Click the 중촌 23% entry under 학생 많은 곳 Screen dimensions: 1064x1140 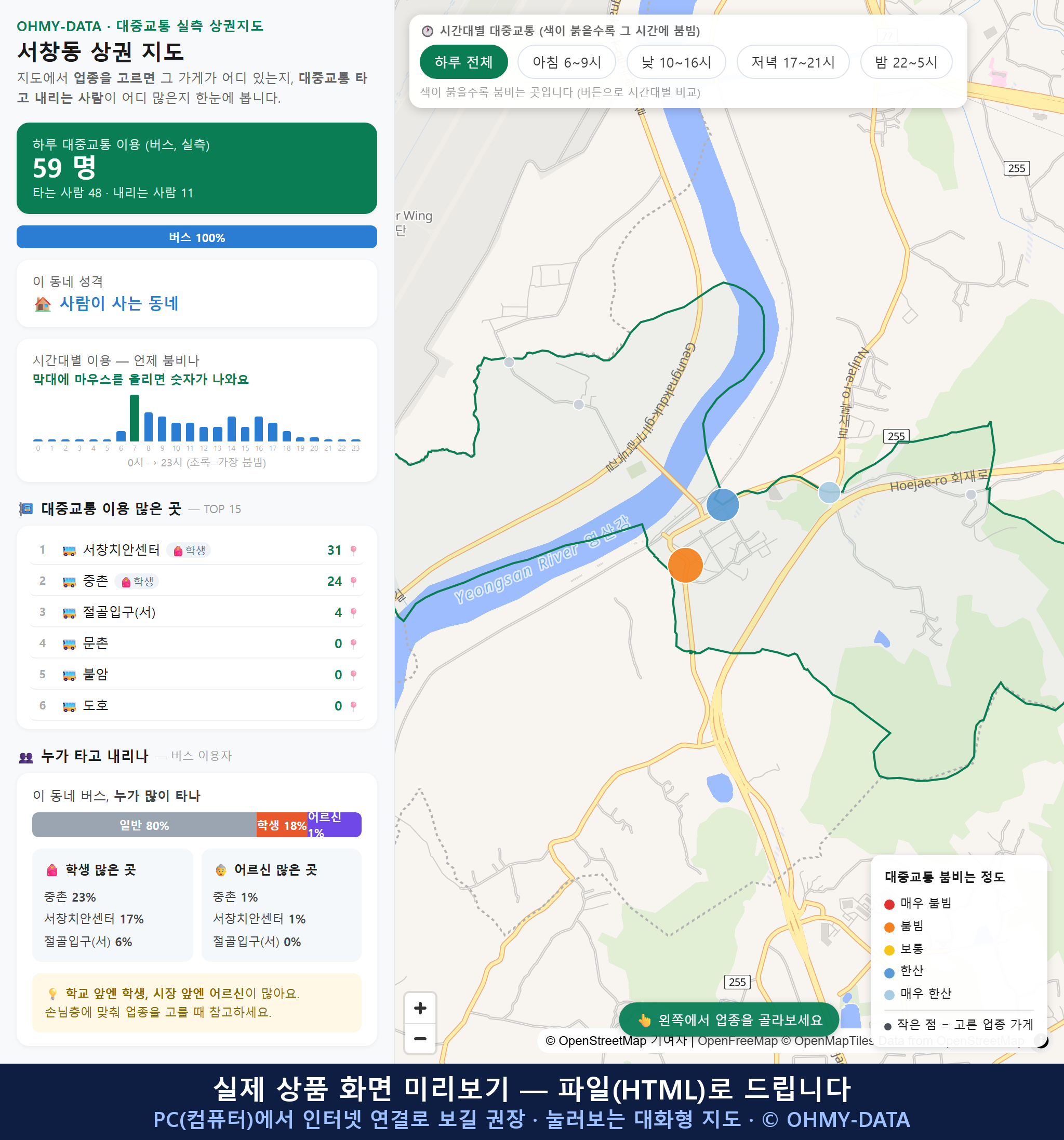tap(70, 897)
